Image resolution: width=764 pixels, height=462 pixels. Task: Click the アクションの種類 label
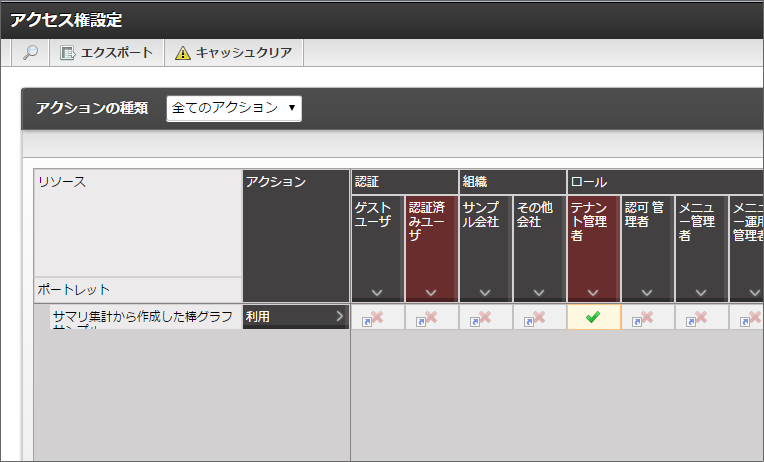[x=92, y=108]
